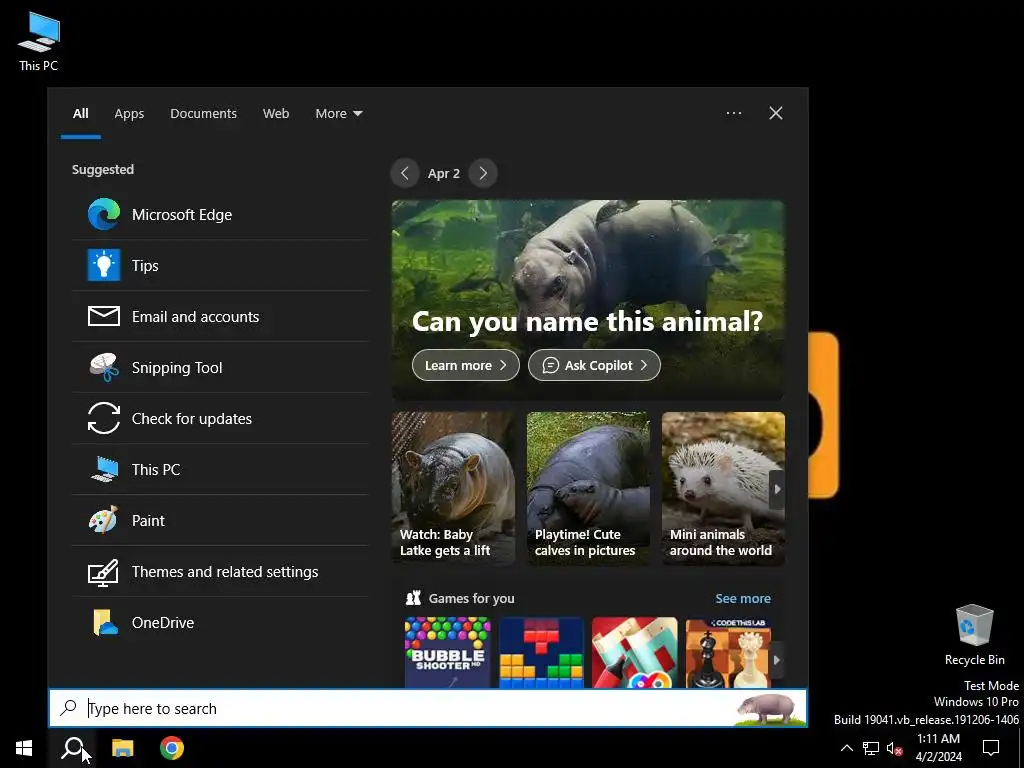Image resolution: width=1024 pixels, height=768 pixels.
Task: Open Themes and related settings
Action: tap(221, 571)
